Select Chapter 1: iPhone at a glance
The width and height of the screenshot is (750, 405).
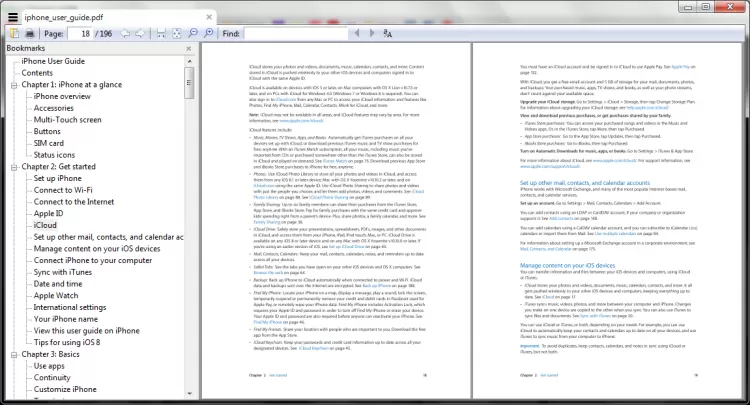pyautogui.click(x=72, y=85)
